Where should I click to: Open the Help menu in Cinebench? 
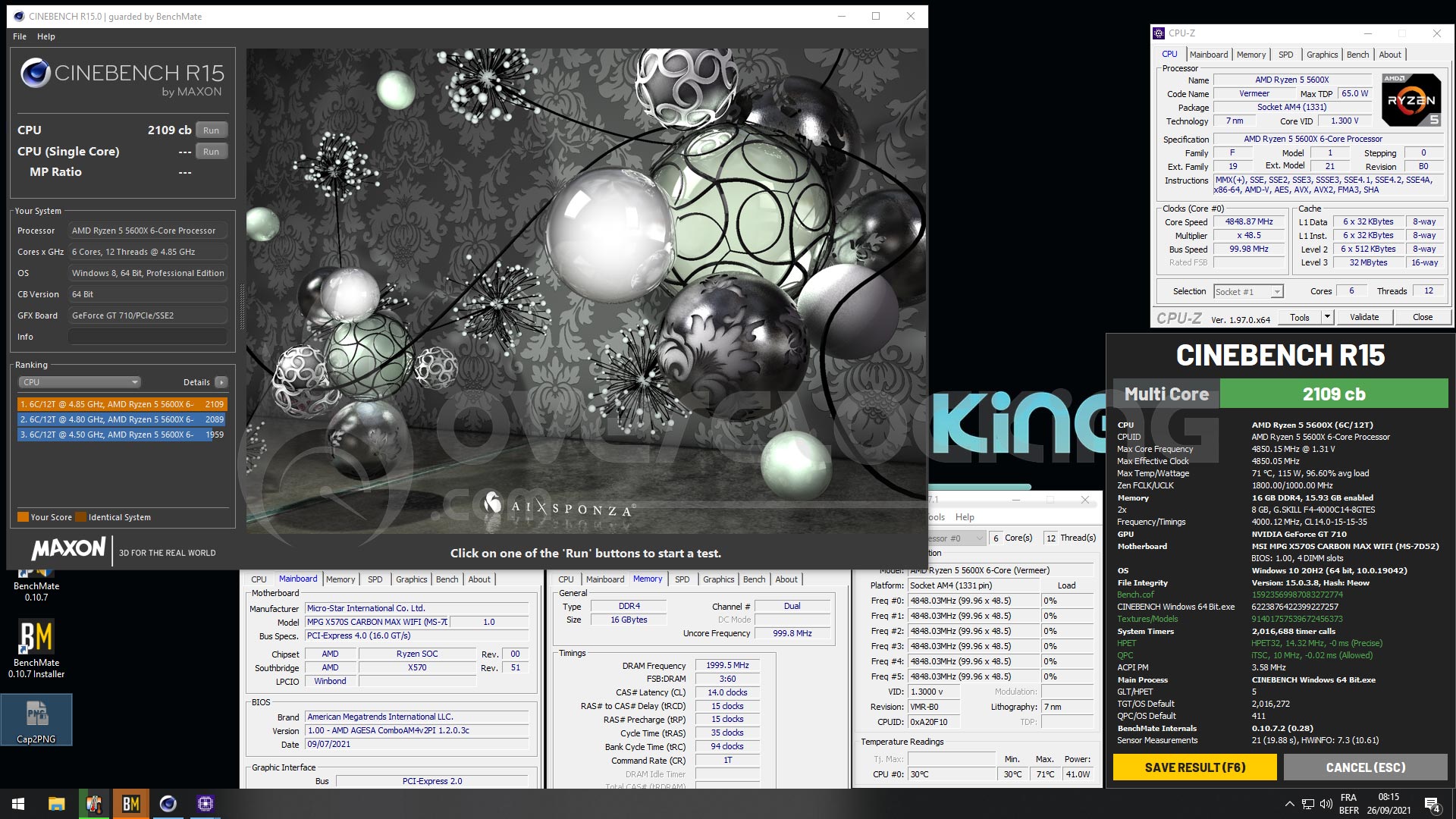(46, 36)
